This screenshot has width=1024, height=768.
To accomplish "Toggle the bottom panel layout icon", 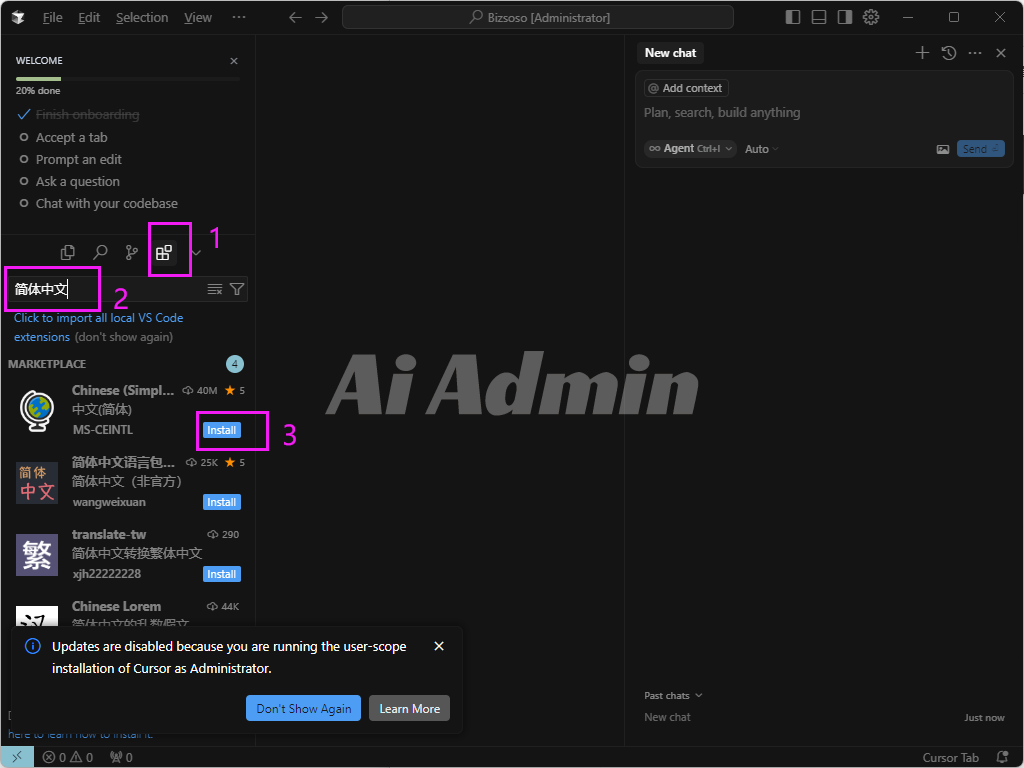I will click(x=819, y=18).
